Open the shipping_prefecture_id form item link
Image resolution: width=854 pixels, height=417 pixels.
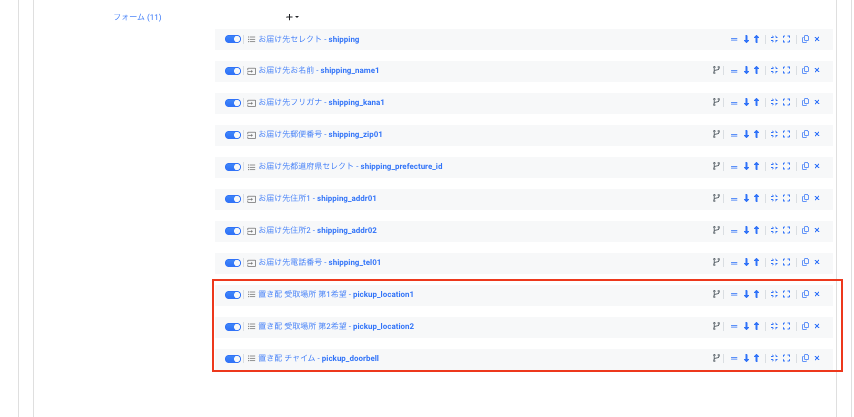coord(350,167)
